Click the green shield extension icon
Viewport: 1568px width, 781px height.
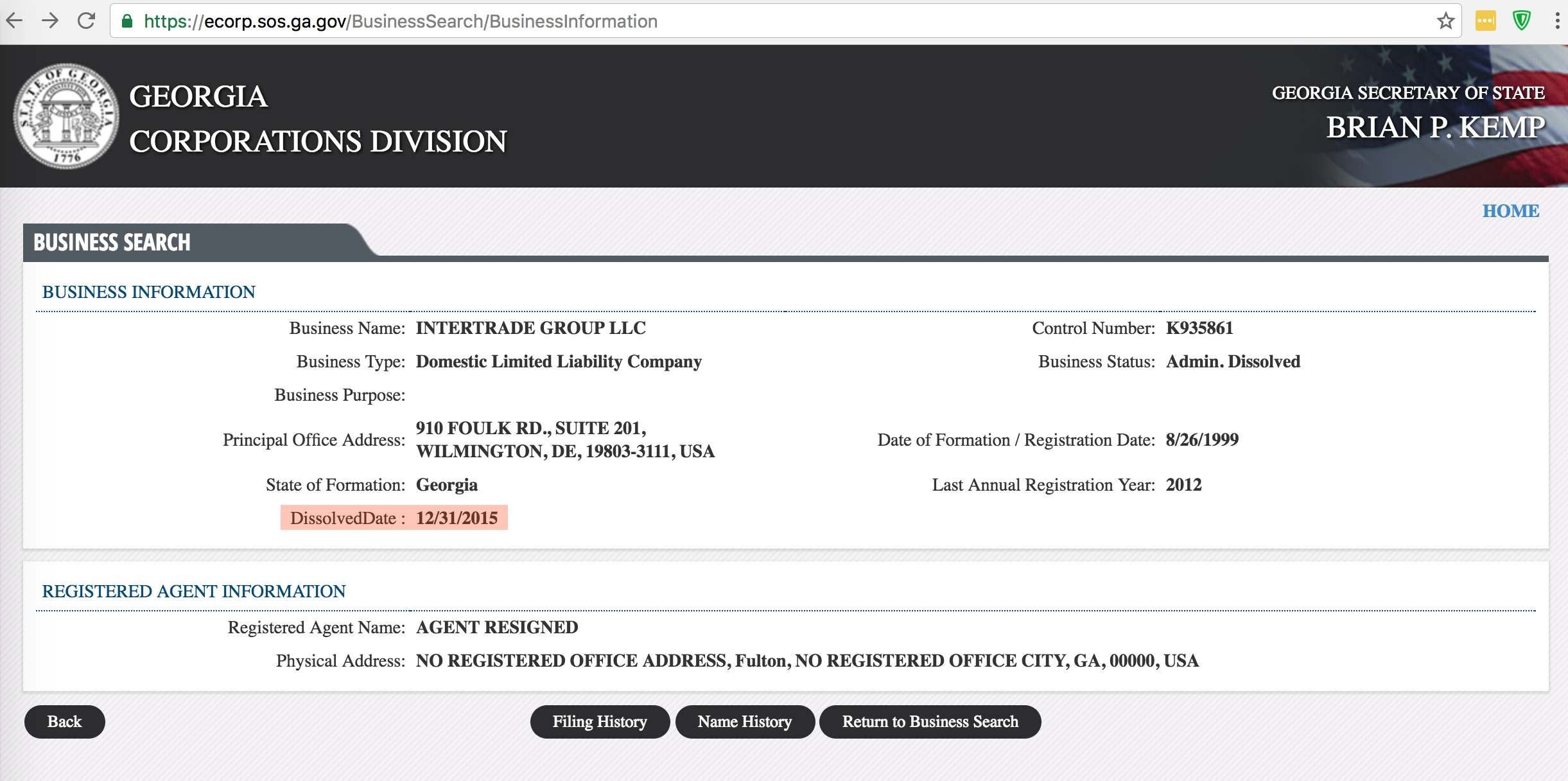pyautogui.click(x=1522, y=21)
